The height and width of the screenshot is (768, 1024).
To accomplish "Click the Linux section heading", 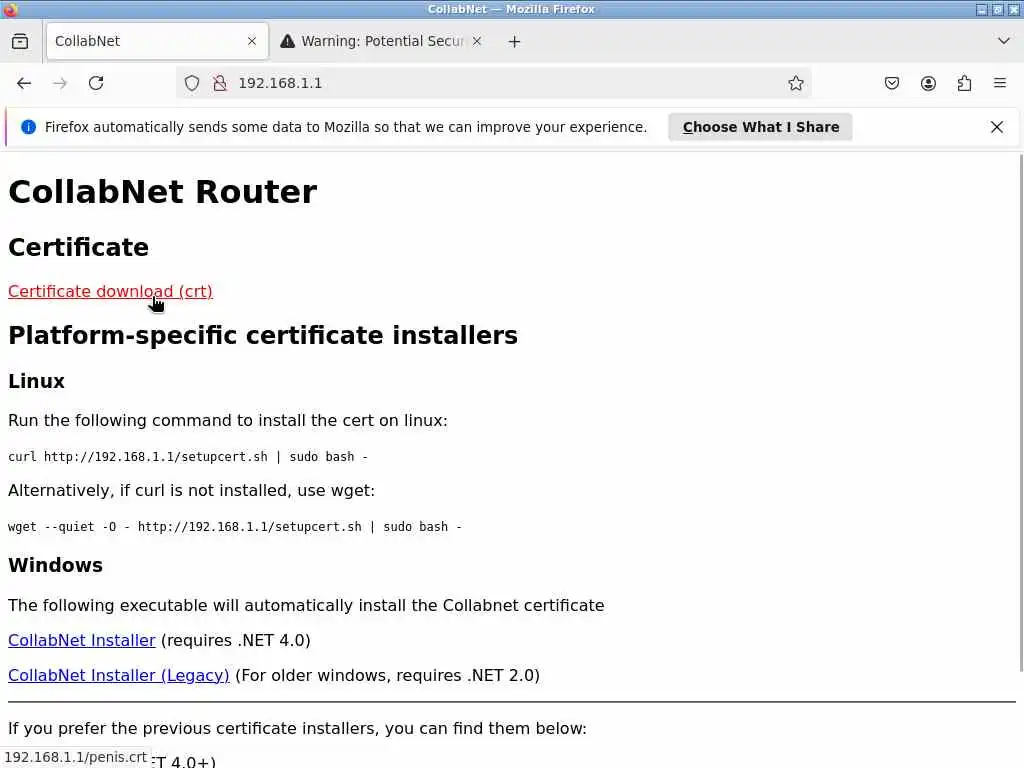I will coord(36,381).
